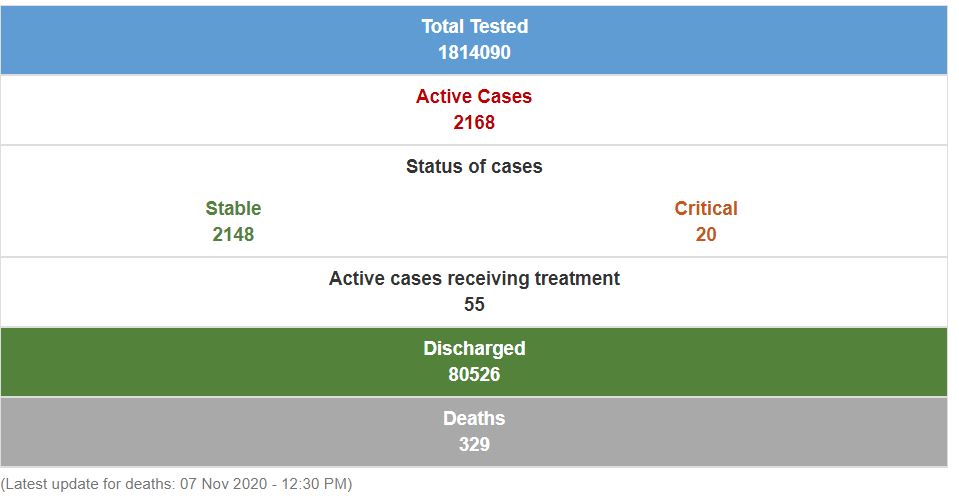Click Active cases receiving treatment heading
This screenshot has width=959, height=499.
[x=474, y=279]
